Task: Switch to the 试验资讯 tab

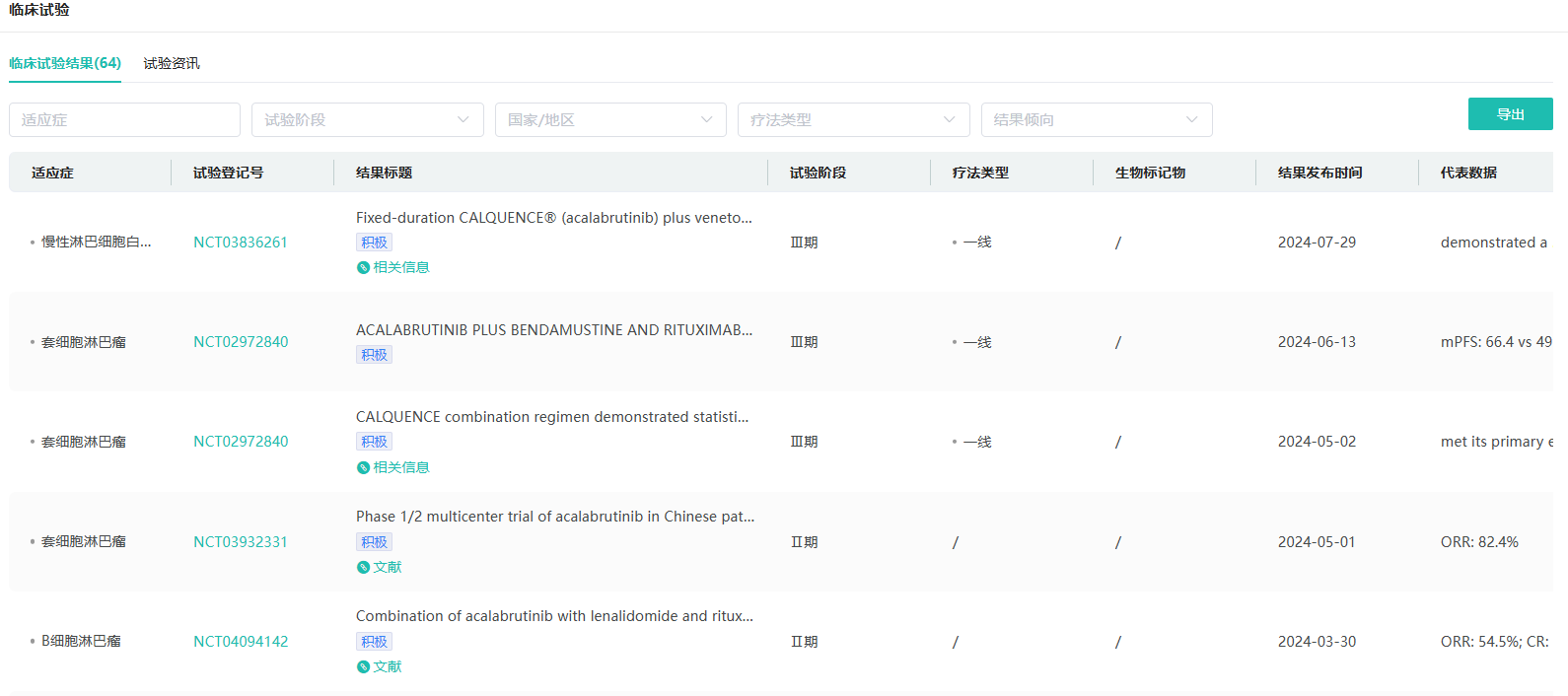Action: pyautogui.click(x=172, y=63)
